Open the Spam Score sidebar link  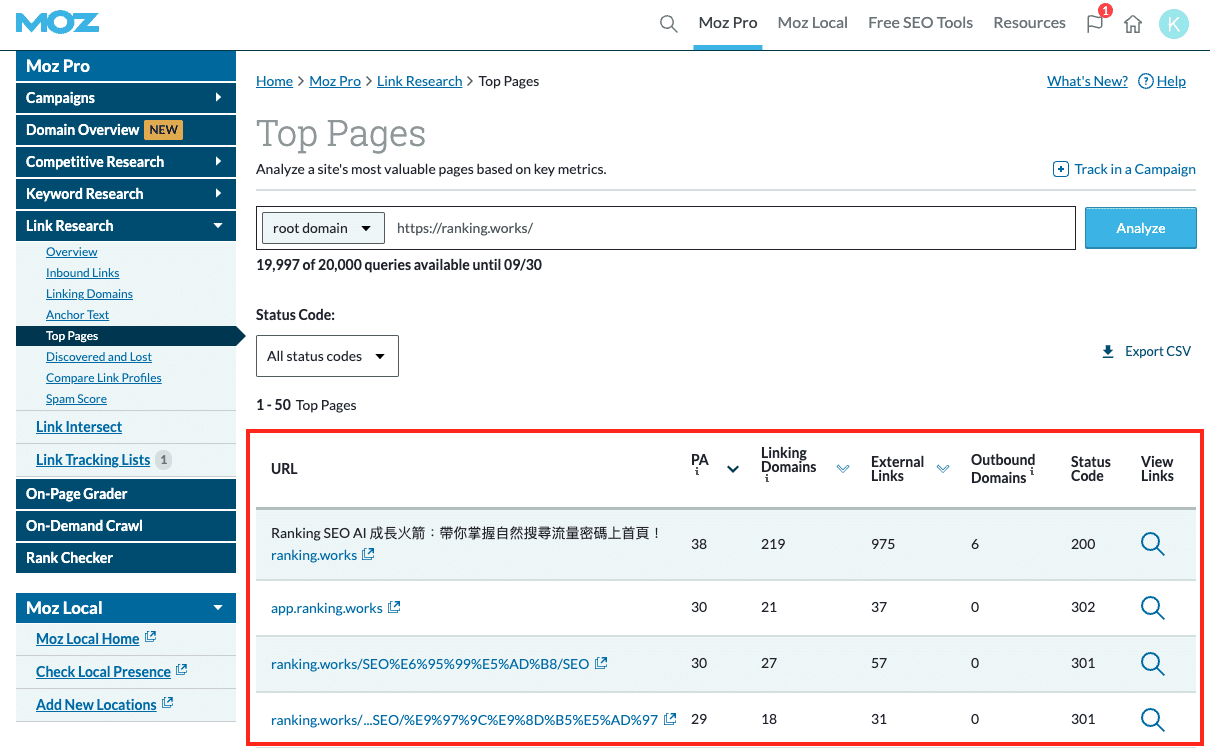tap(76, 399)
